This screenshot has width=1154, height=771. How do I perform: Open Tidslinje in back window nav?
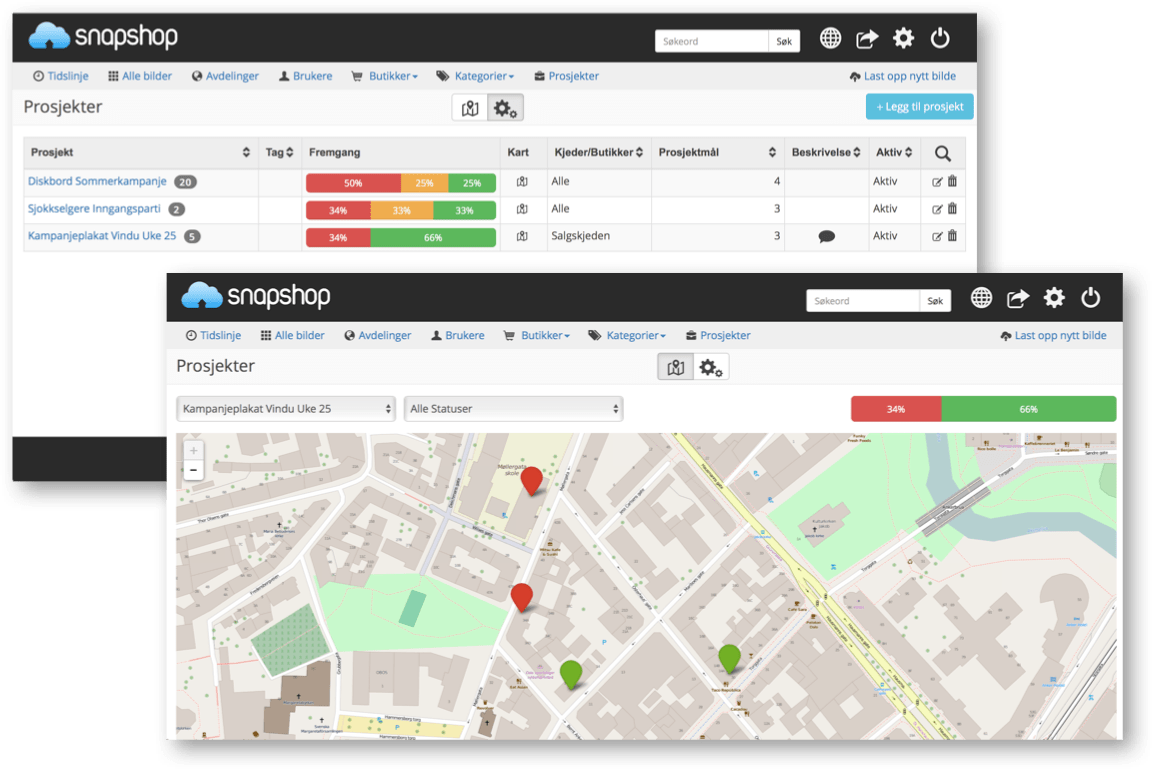(60, 77)
